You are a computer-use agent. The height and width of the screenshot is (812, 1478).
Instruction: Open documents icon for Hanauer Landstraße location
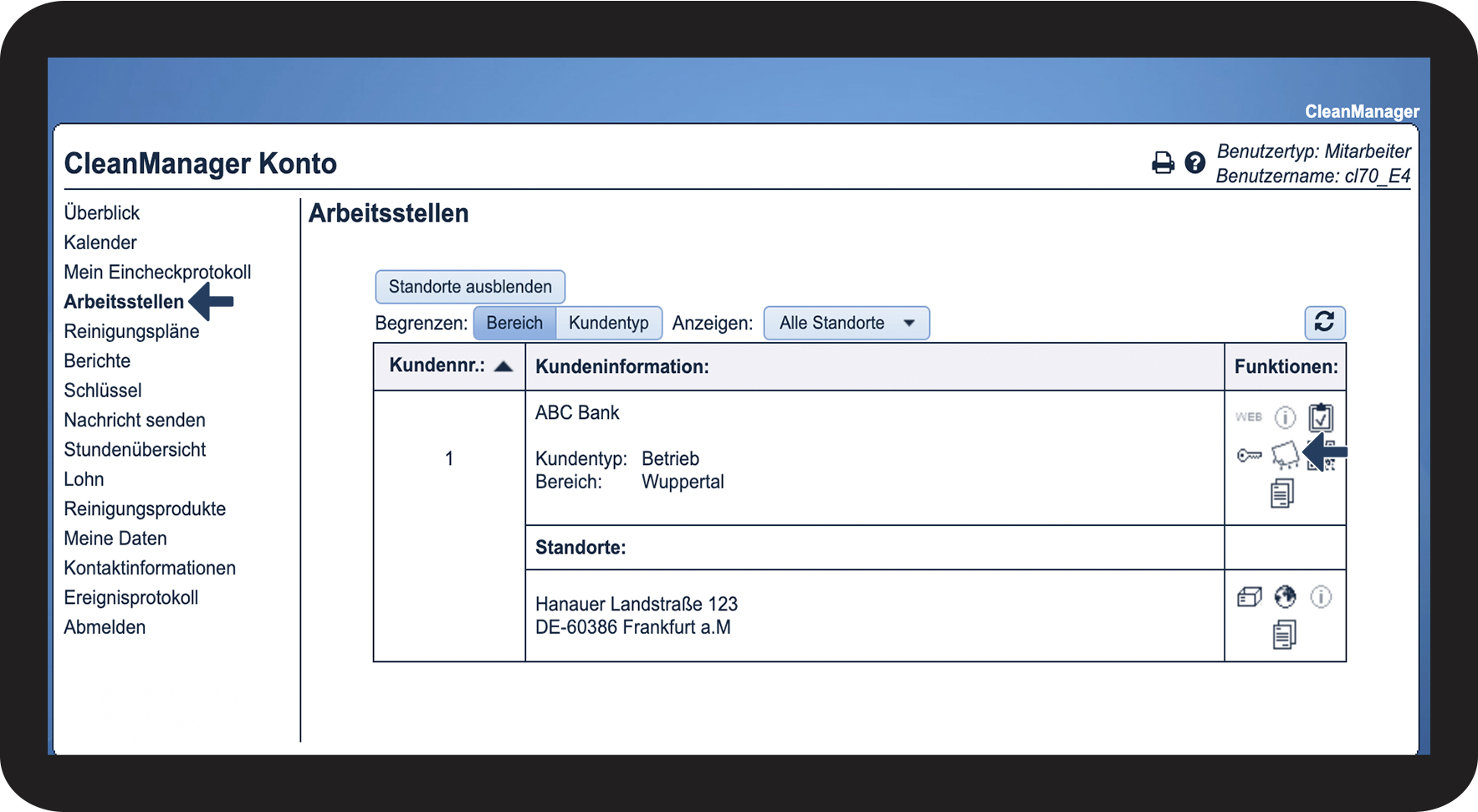click(1284, 635)
